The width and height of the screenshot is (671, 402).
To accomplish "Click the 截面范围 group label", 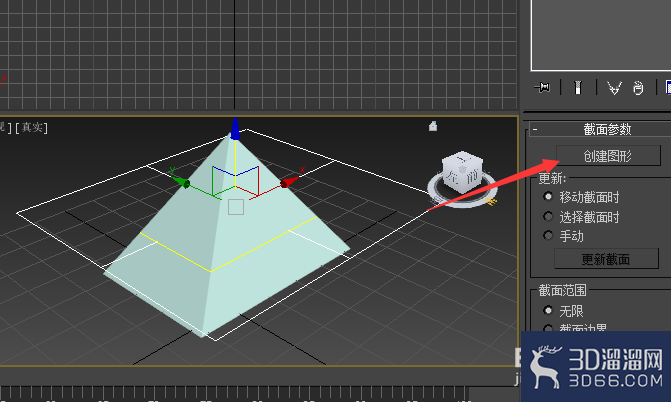I will coord(562,290).
